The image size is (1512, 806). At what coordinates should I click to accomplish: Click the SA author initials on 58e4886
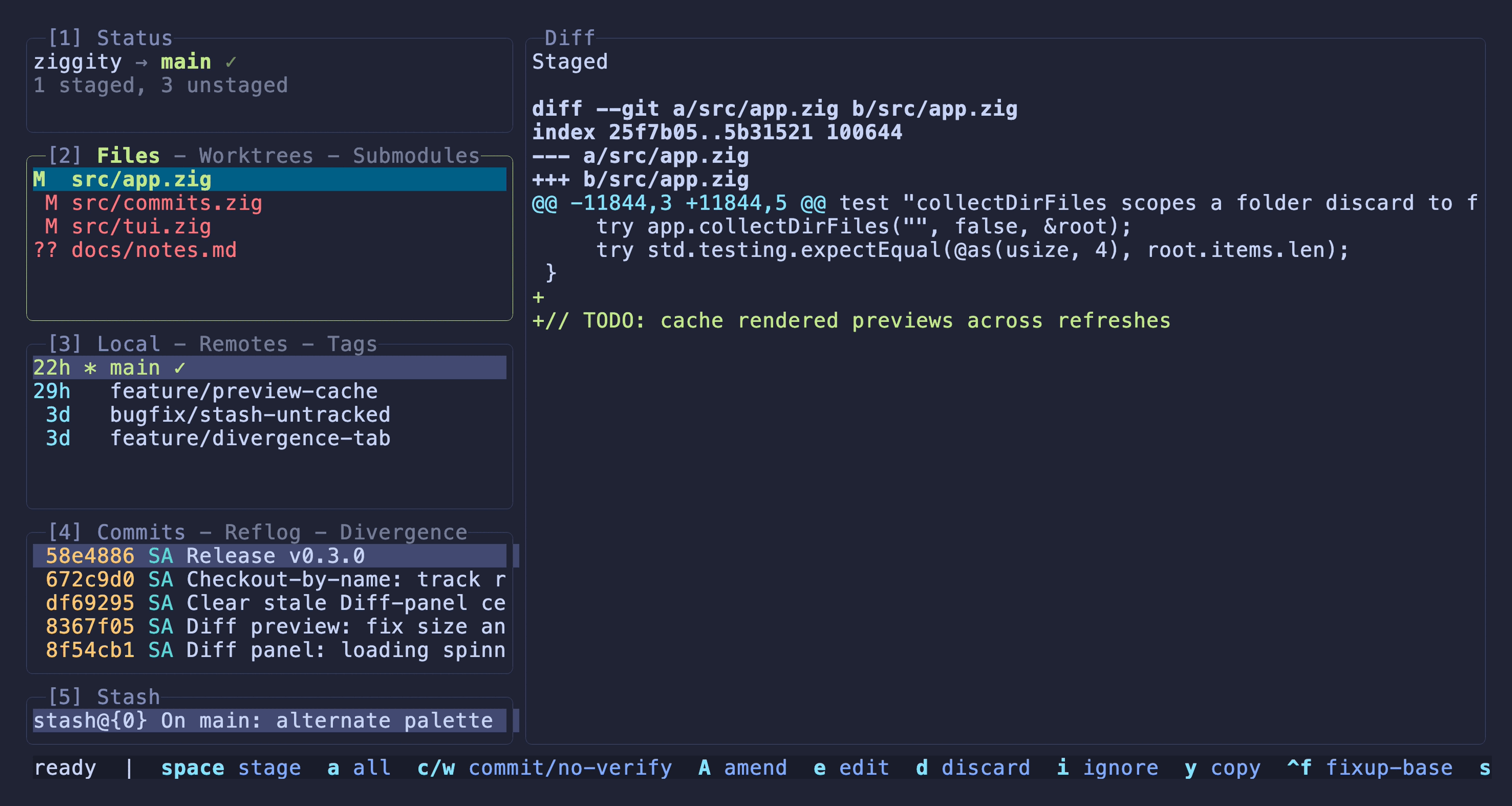[x=160, y=556]
